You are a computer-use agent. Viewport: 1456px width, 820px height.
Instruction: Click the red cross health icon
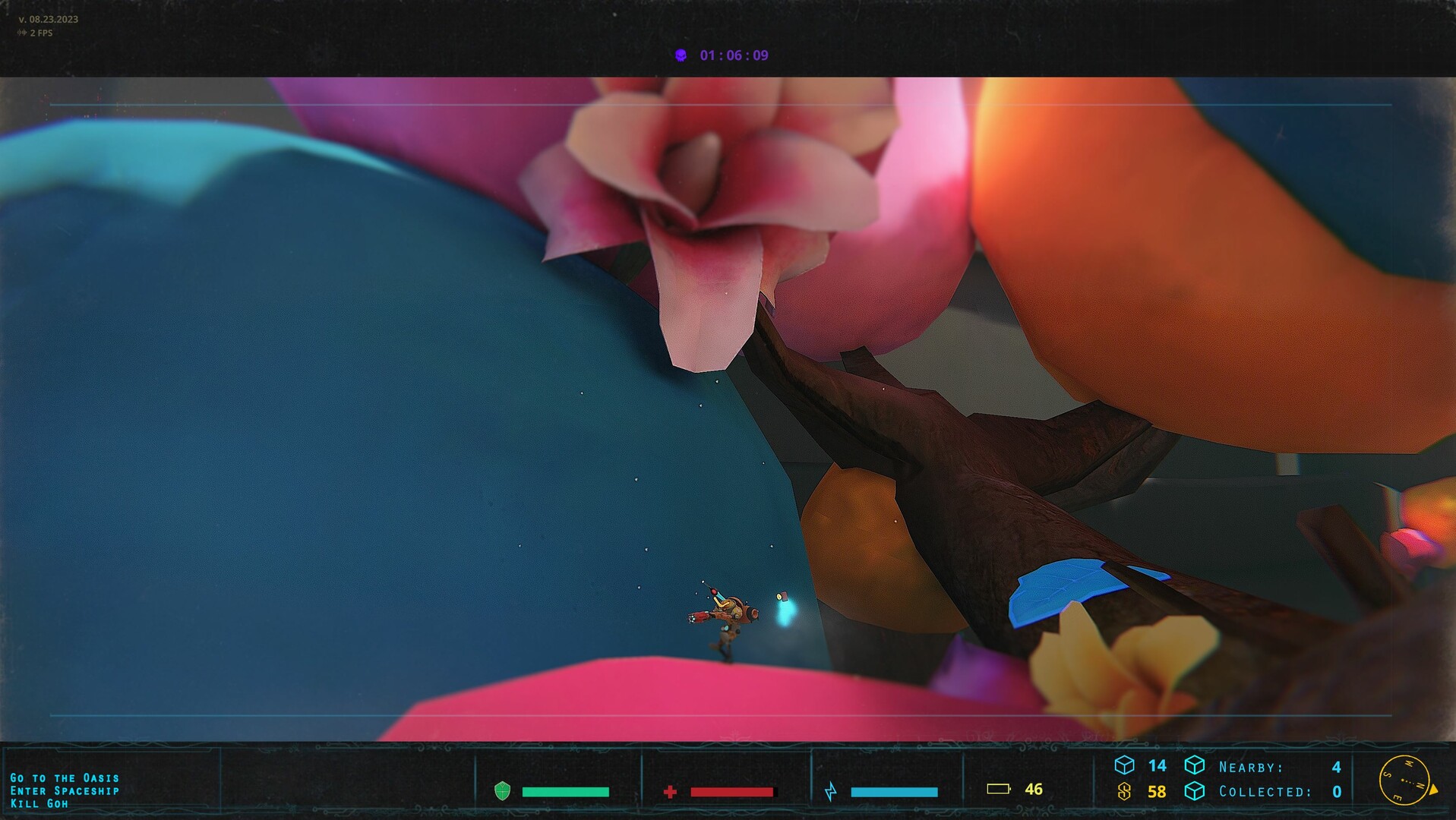click(x=670, y=792)
